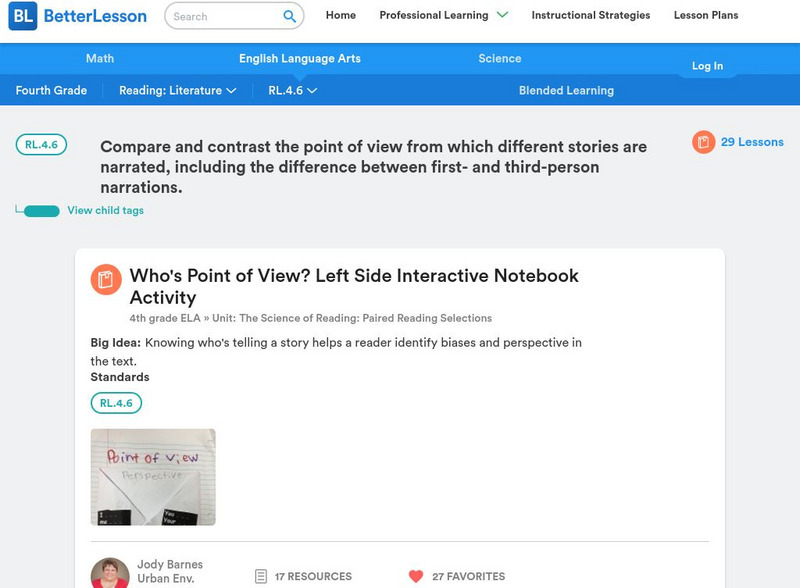This screenshot has height=588, width=800.
Task: Open Instructional Strategies menu item
Action: coord(590,16)
